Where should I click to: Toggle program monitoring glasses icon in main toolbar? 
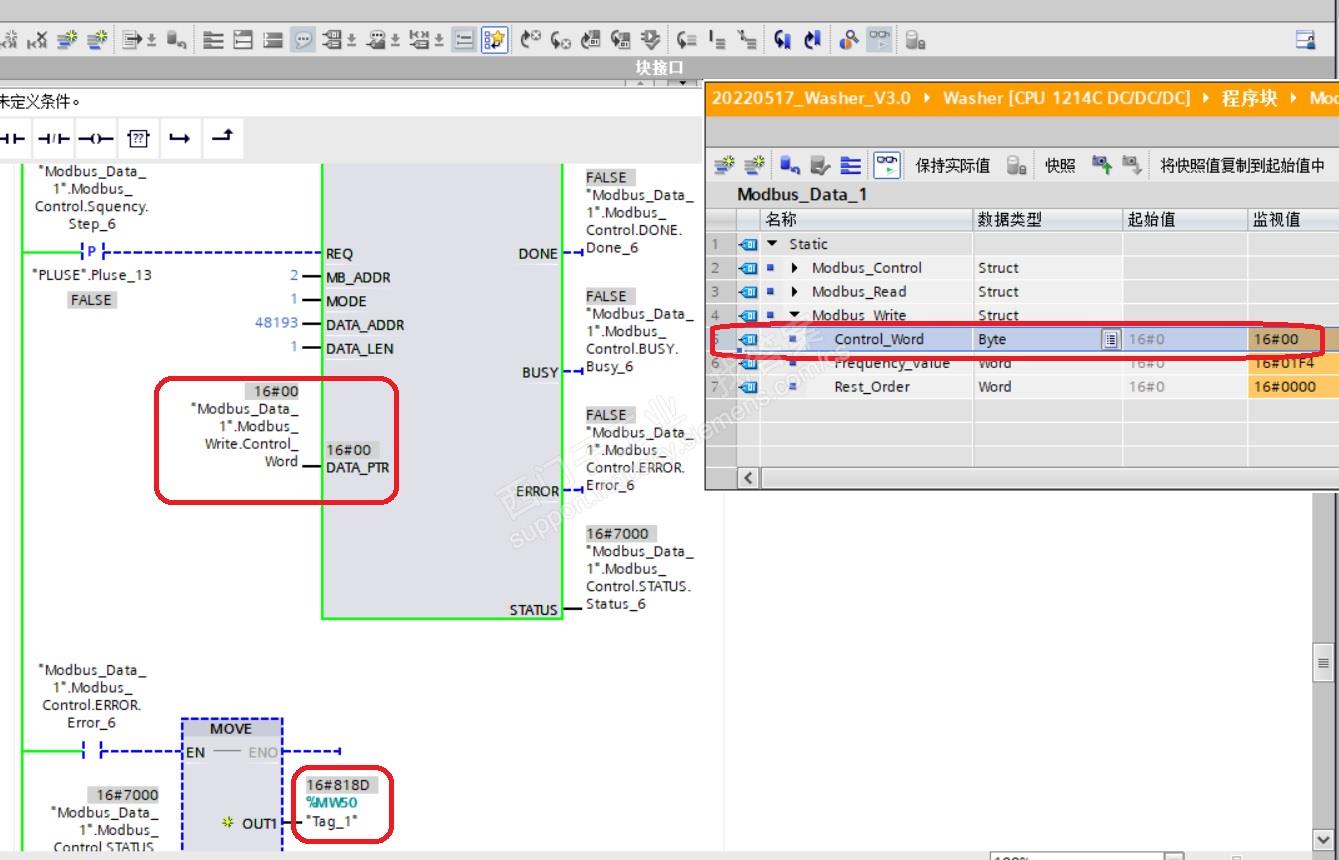[x=879, y=40]
